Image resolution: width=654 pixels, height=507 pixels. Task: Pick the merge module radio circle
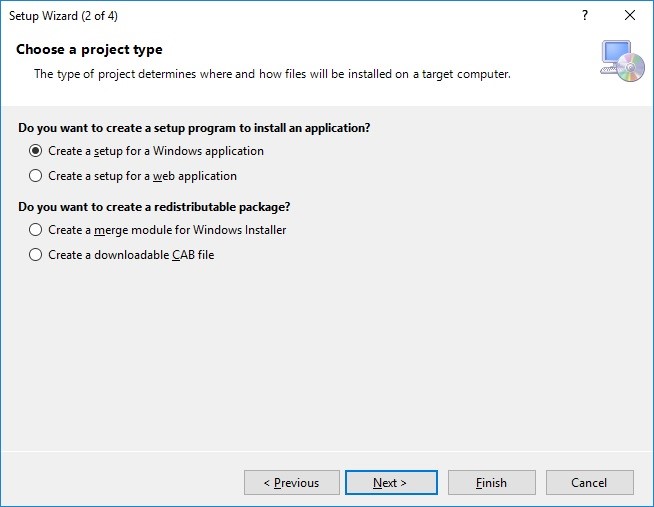coord(36,230)
